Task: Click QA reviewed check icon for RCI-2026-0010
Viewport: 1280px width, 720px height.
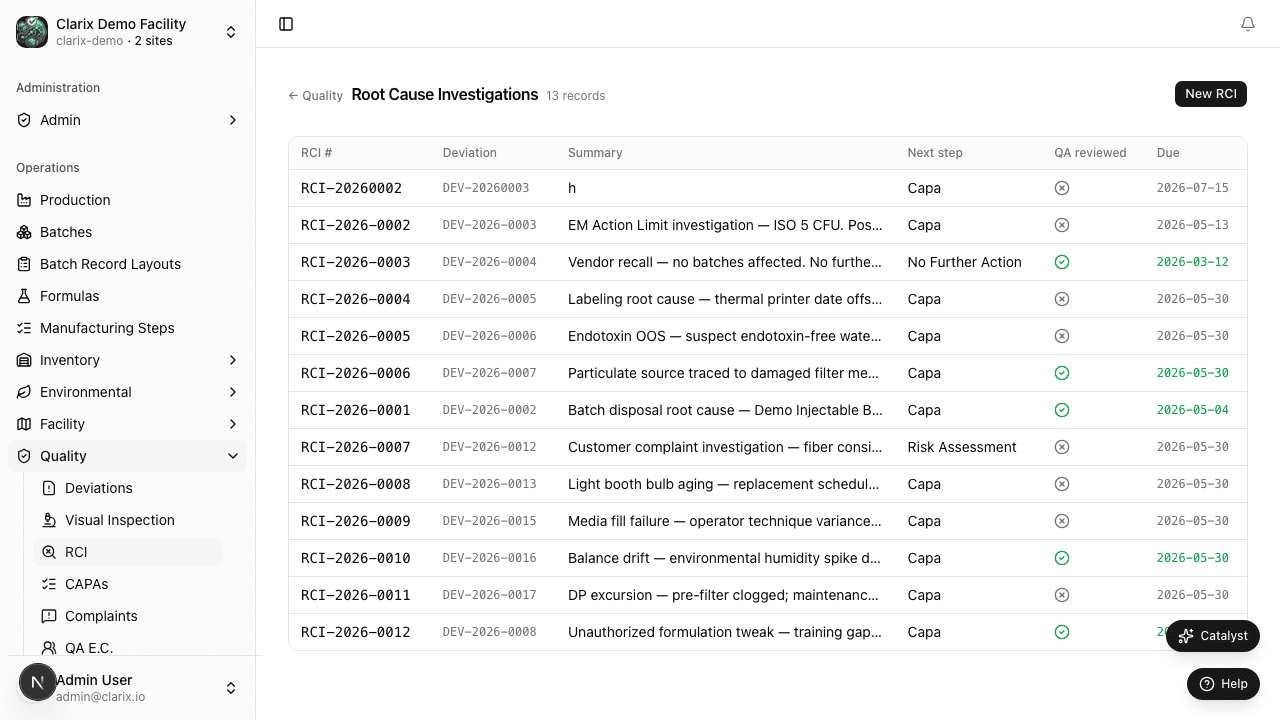Action: 1062,558
